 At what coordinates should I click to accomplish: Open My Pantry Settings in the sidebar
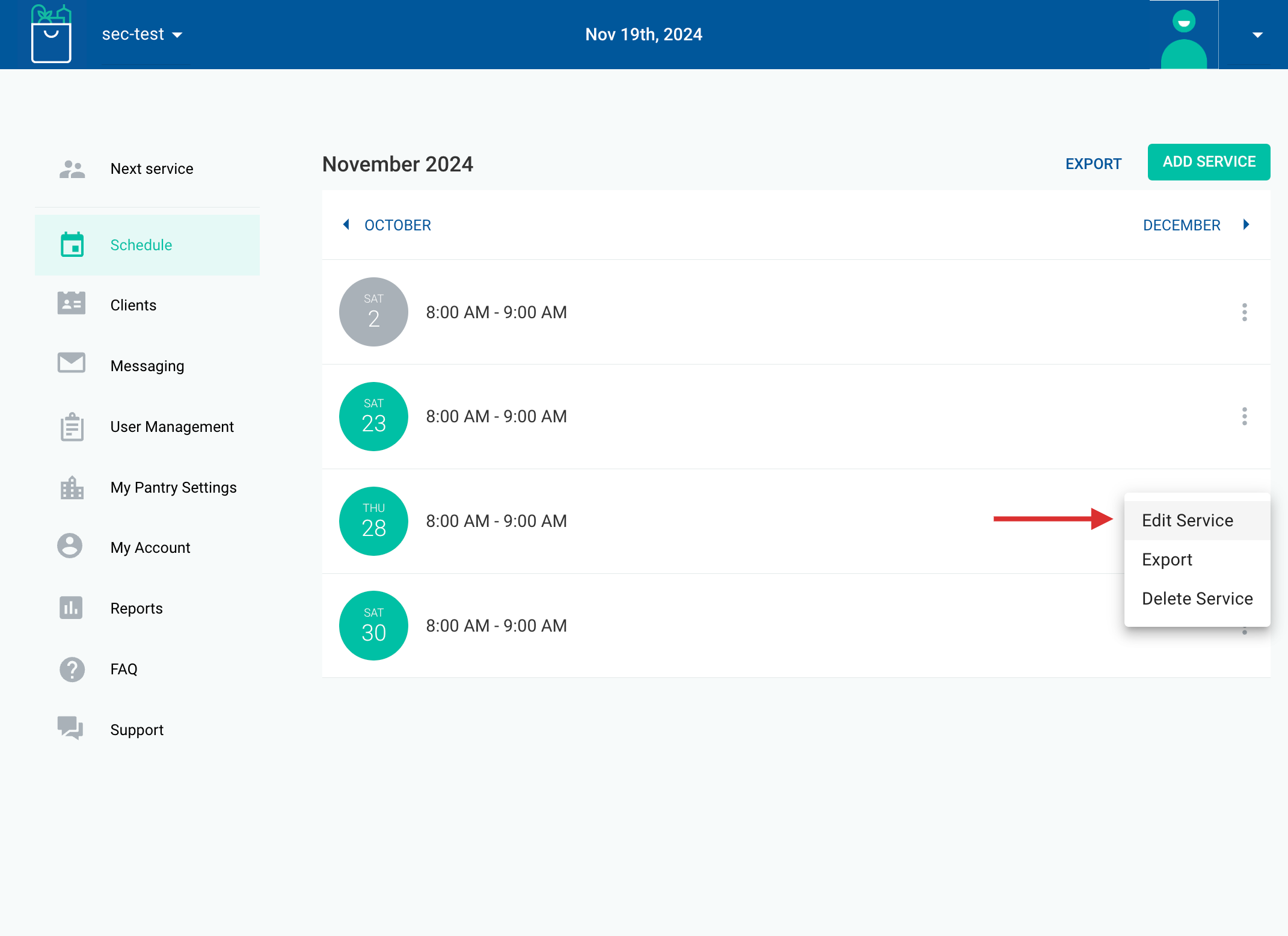pos(147,487)
